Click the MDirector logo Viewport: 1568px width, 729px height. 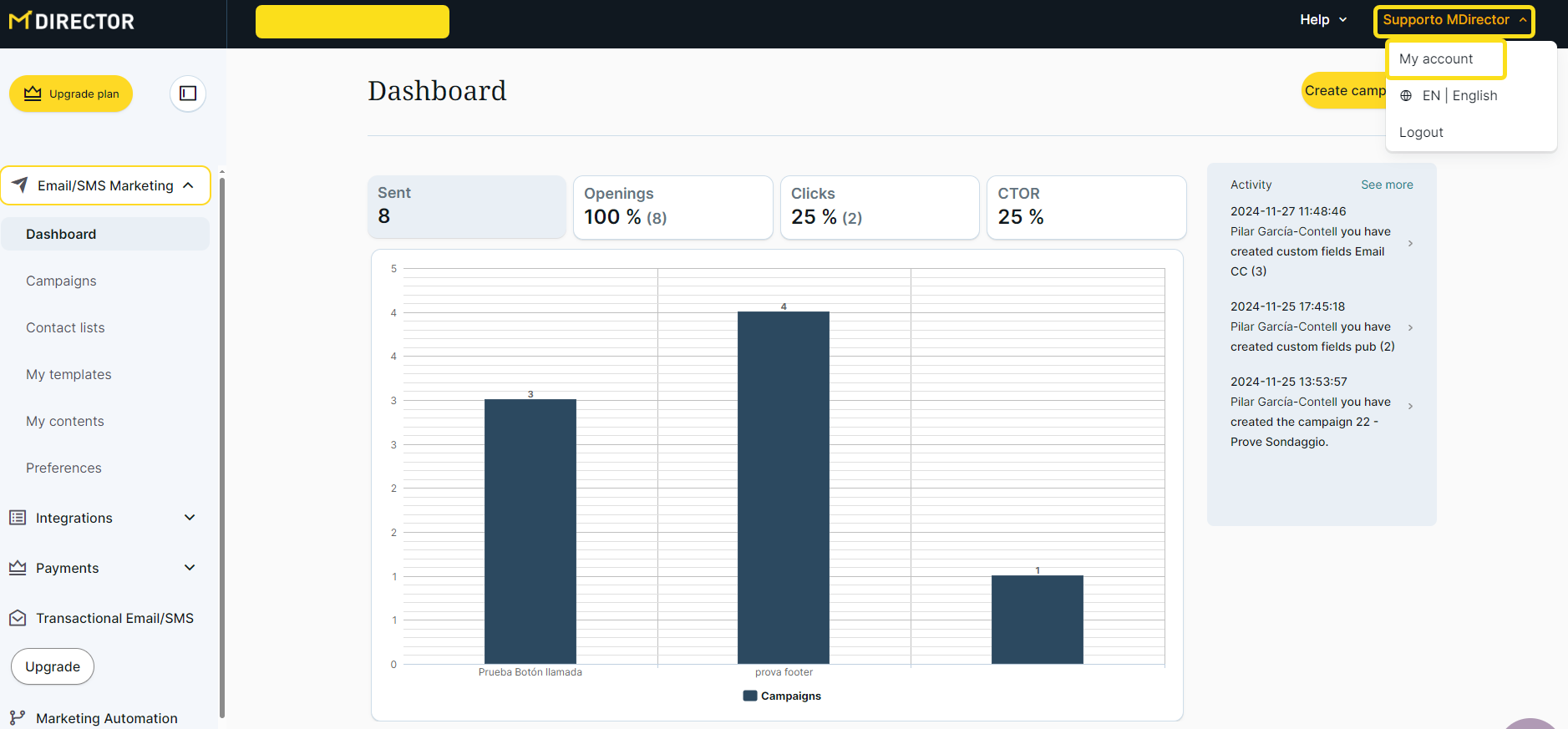click(72, 21)
